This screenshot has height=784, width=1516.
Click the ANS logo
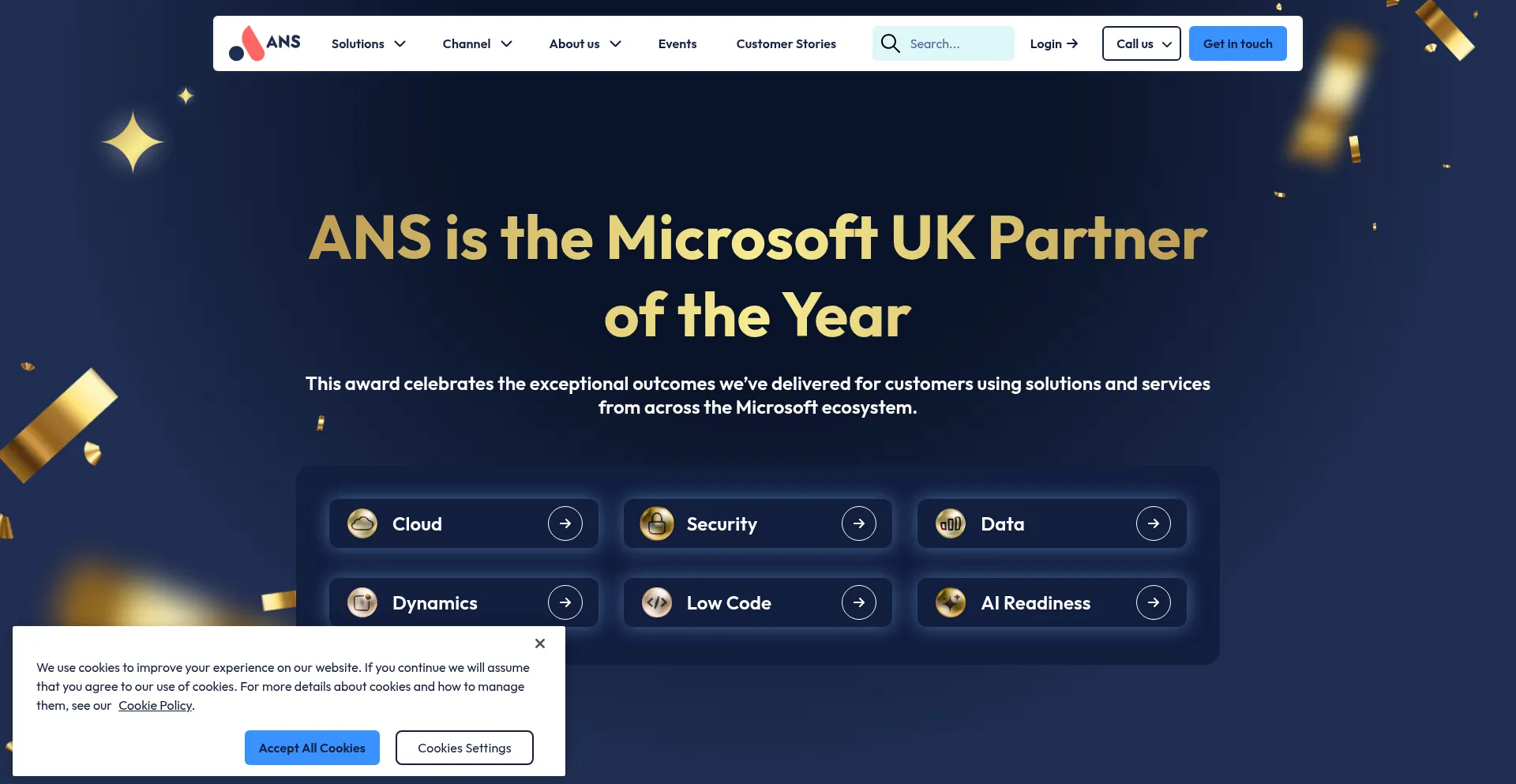point(265,43)
